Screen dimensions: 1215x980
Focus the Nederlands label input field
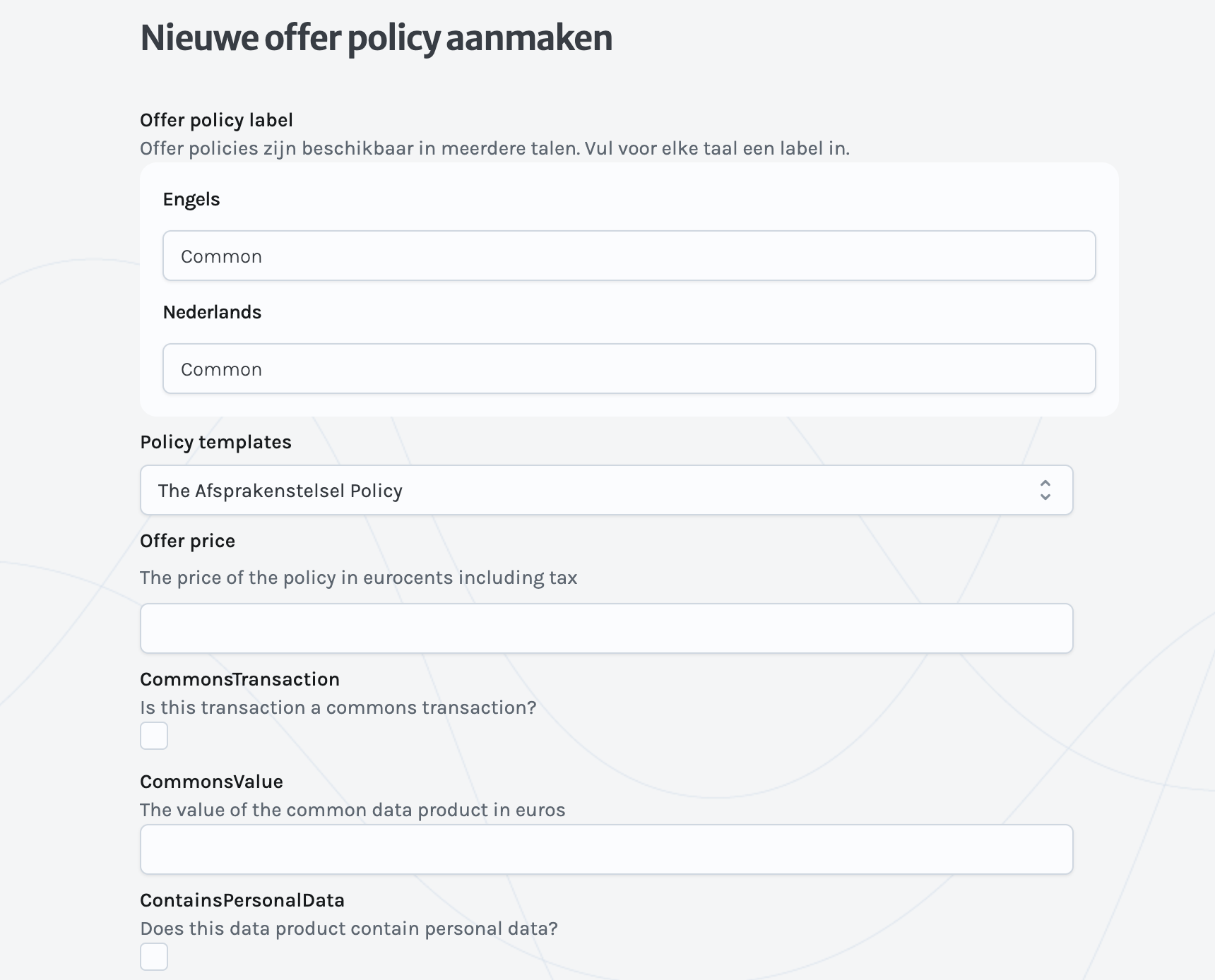[629, 369]
